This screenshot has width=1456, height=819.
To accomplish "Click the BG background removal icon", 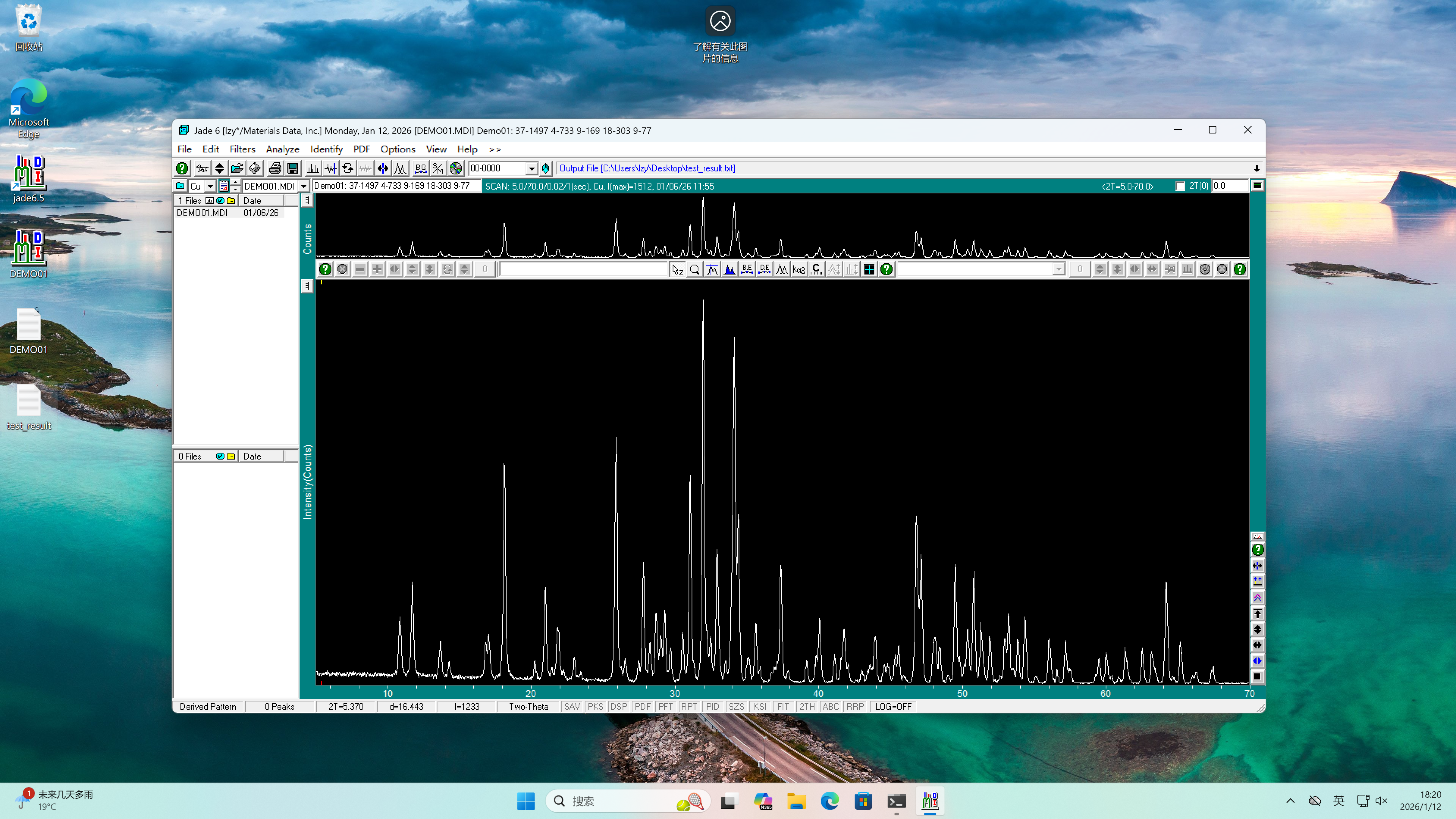I will click(420, 168).
